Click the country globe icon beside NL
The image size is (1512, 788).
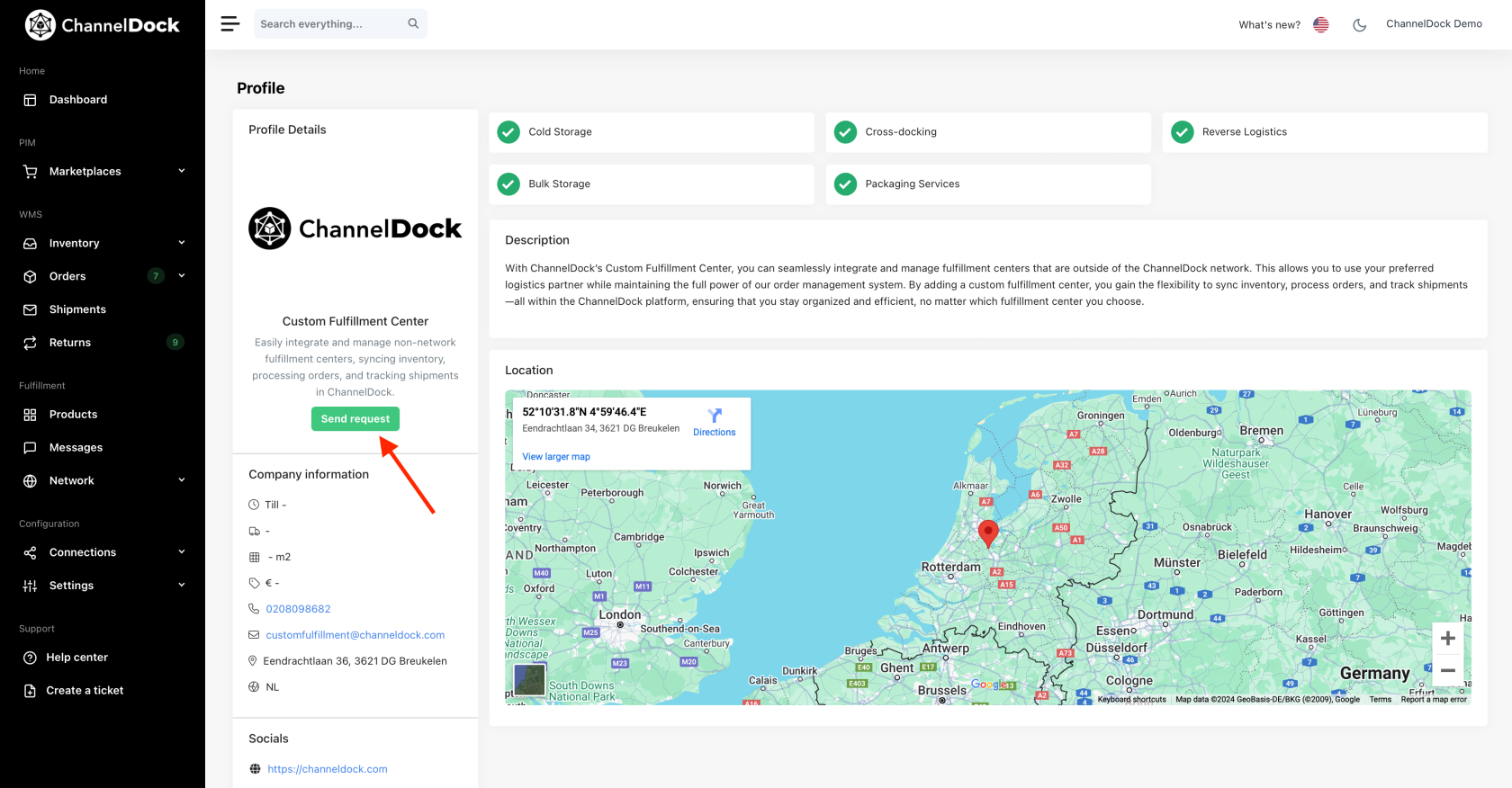[254, 687]
